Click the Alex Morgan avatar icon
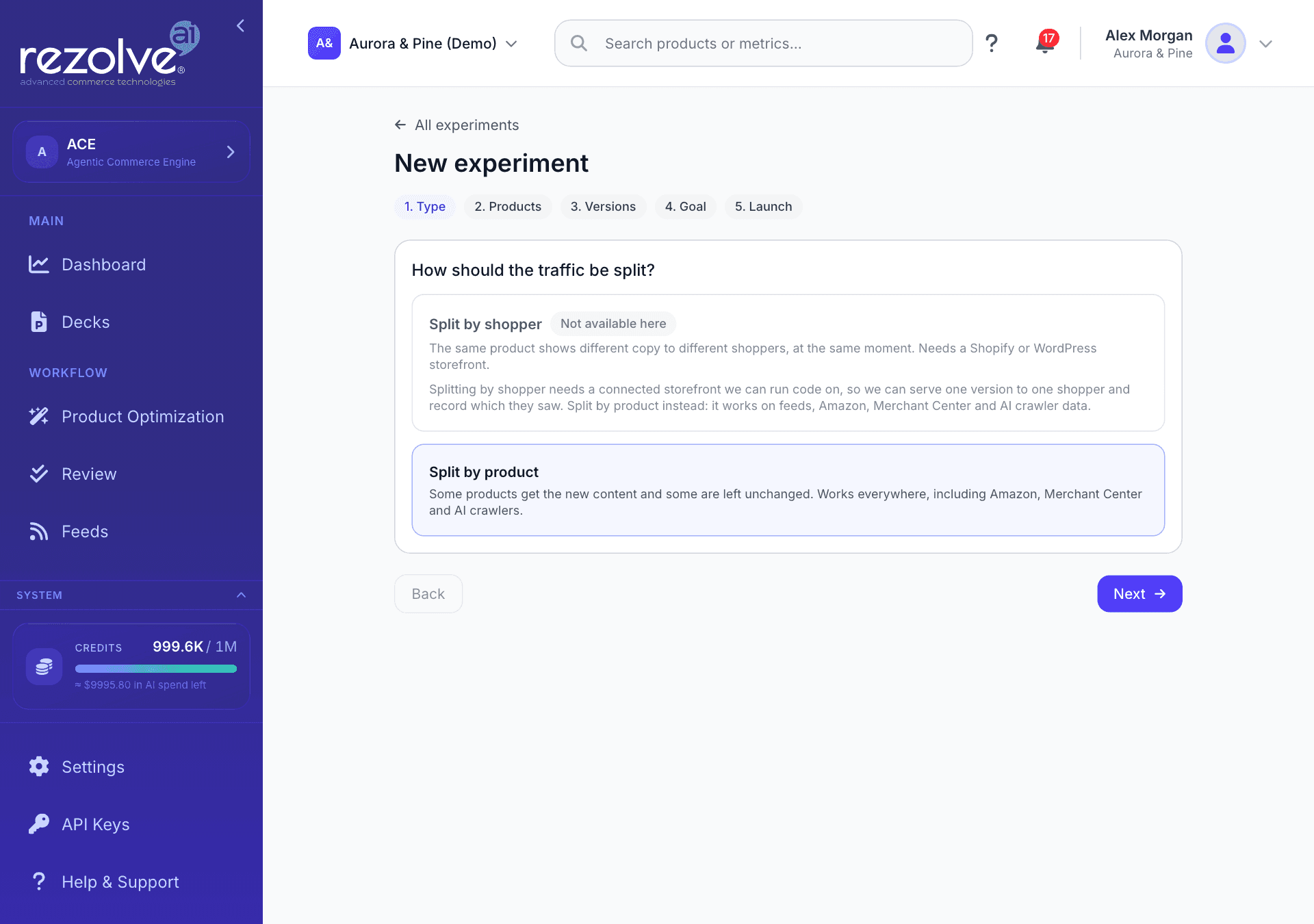The width and height of the screenshot is (1314, 924). (1225, 43)
